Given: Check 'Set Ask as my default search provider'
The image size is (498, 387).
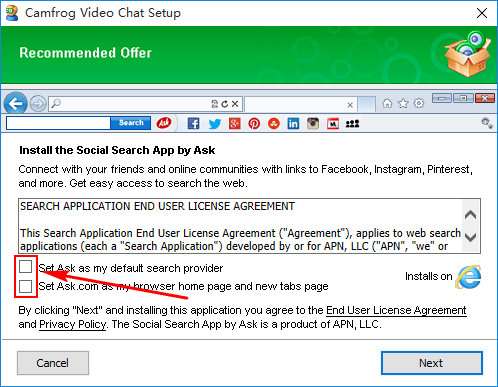Looking at the screenshot, I should (x=25, y=267).
